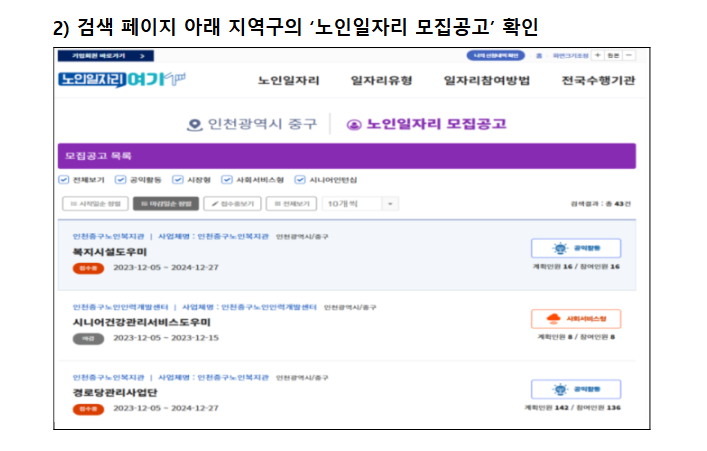Click the 화면크기조정 label in top bar
The height and width of the screenshot is (451, 707).
pyautogui.click(x=571, y=55)
